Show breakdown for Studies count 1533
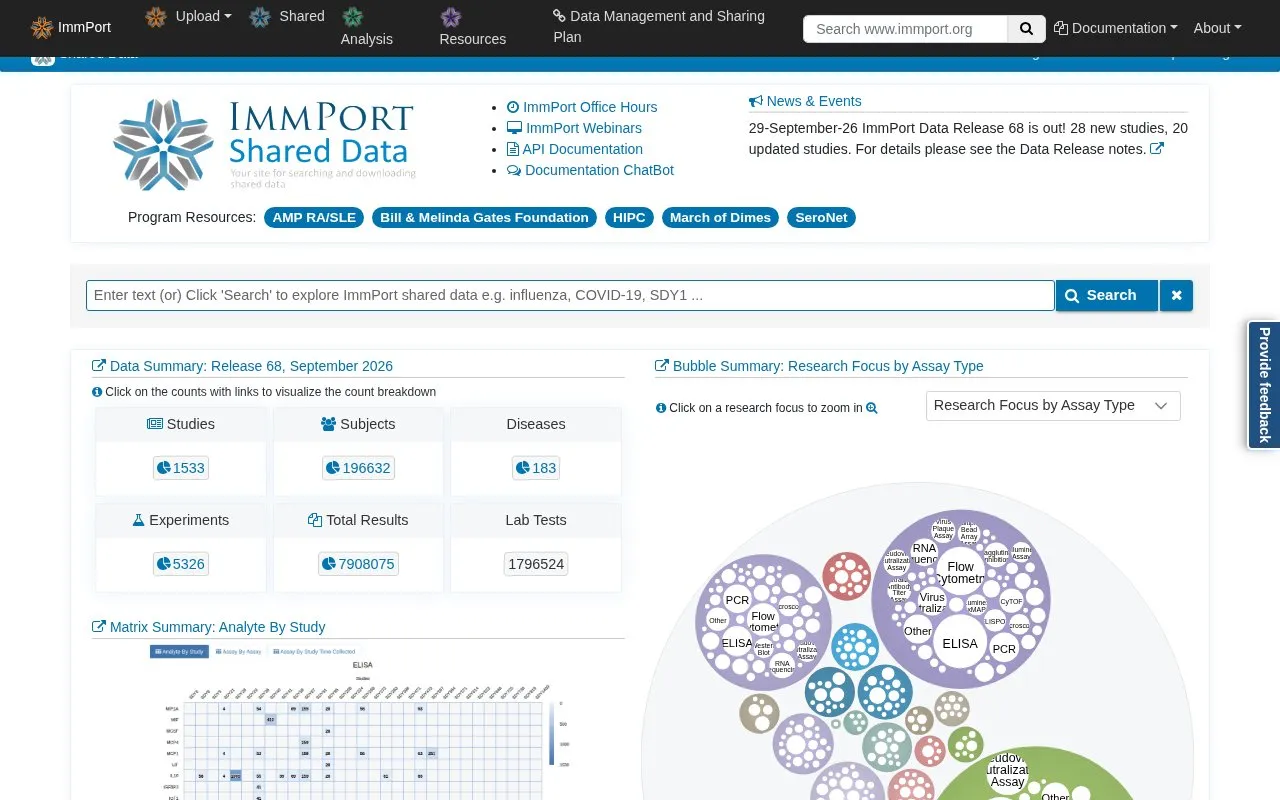 click(181, 468)
